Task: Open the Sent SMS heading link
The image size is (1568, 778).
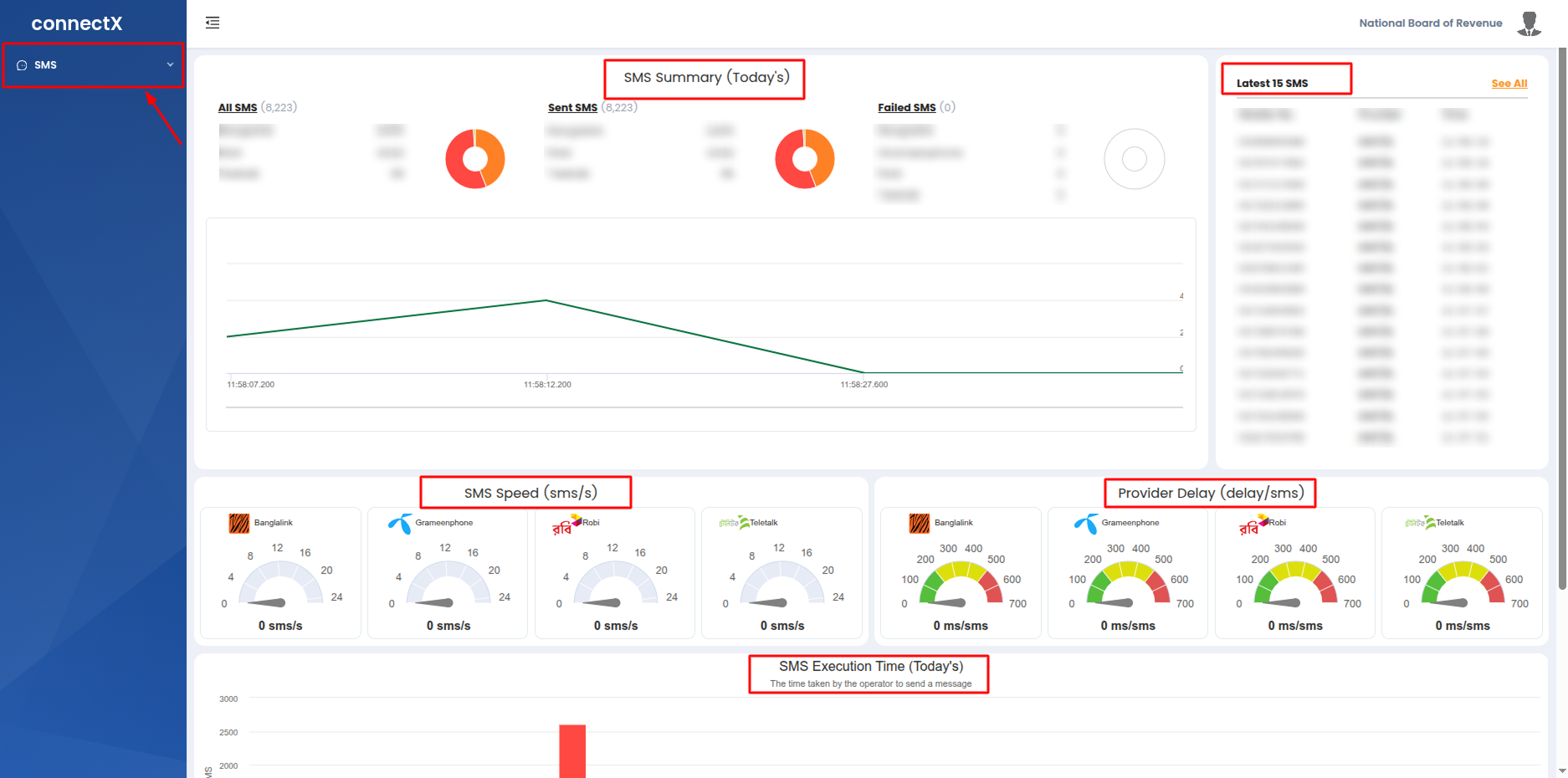Action: click(572, 108)
